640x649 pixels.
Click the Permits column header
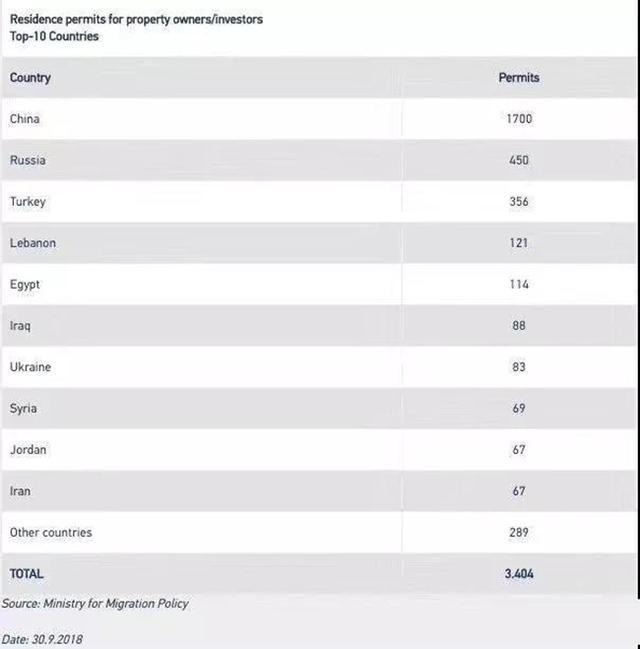[519, 77]
